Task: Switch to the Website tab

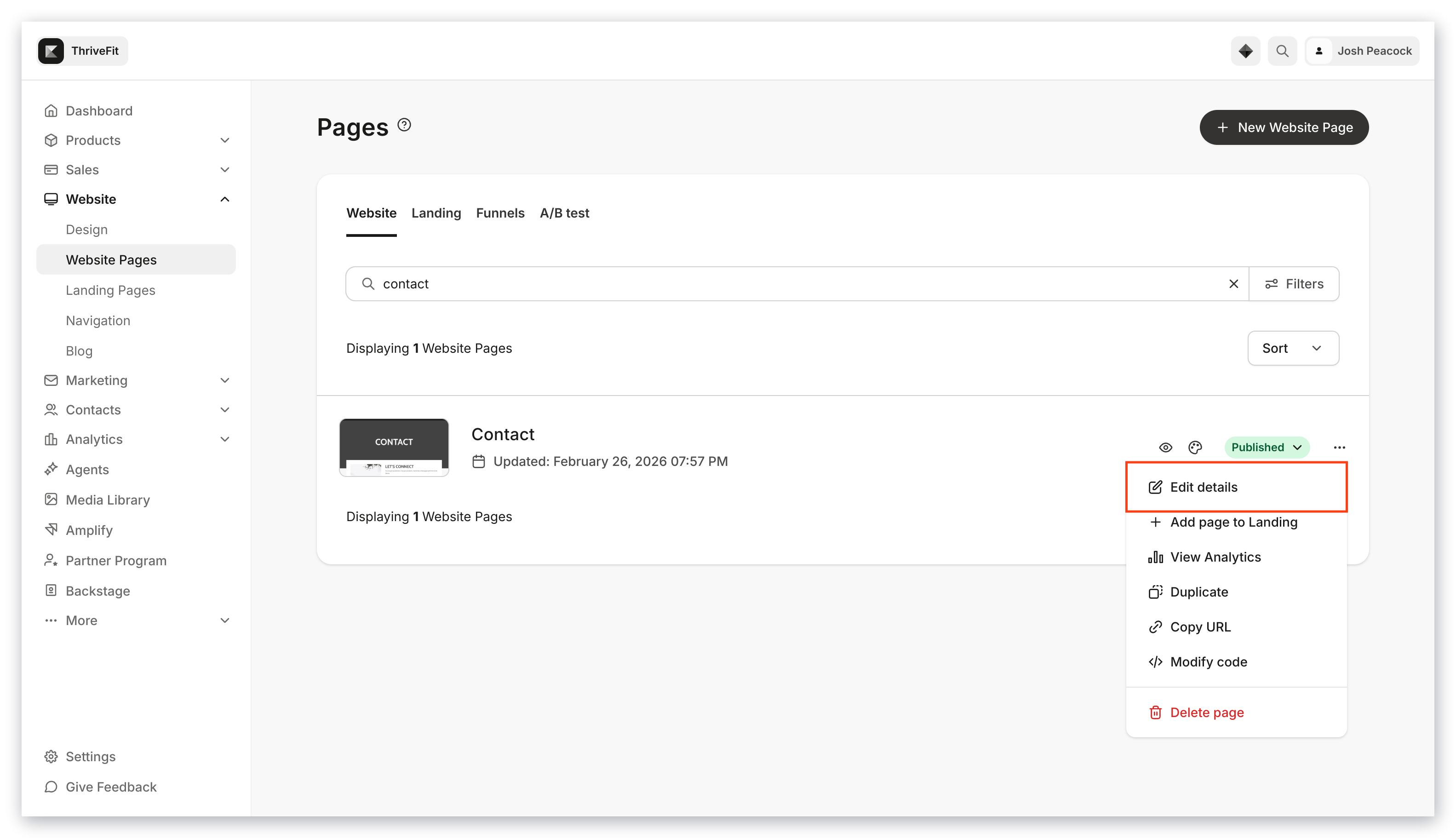Action: point(371,213)
